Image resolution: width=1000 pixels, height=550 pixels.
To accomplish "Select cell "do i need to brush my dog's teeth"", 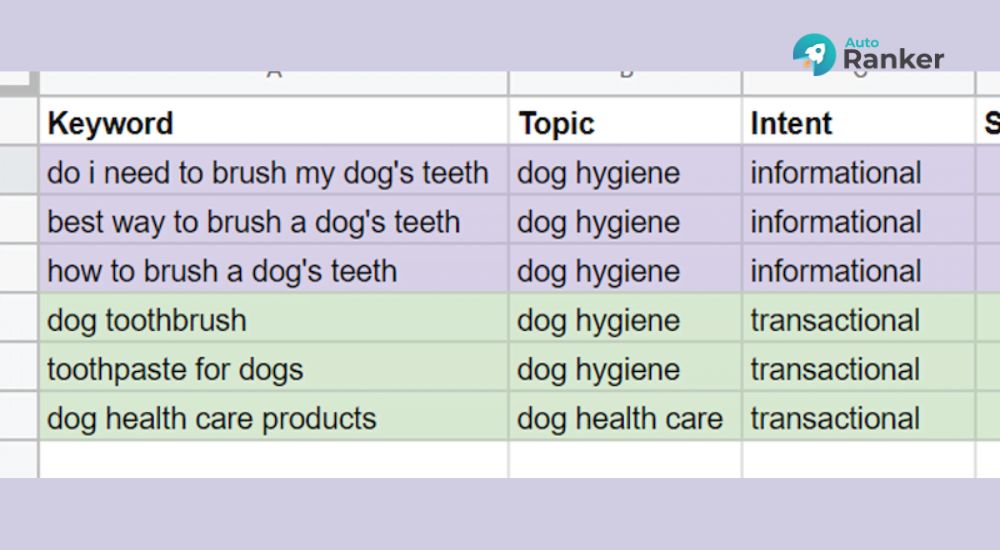I will [x=274, y=170].
